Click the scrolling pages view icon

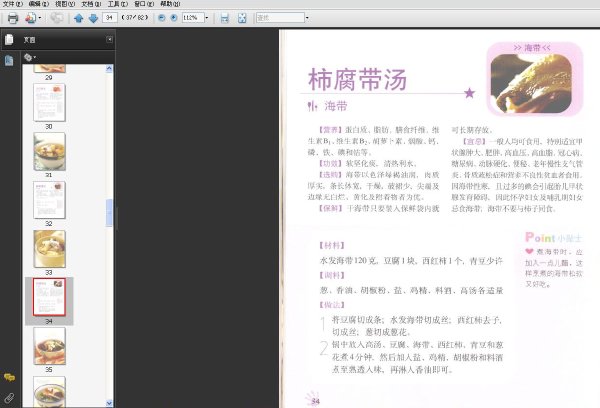pos(225,18)
